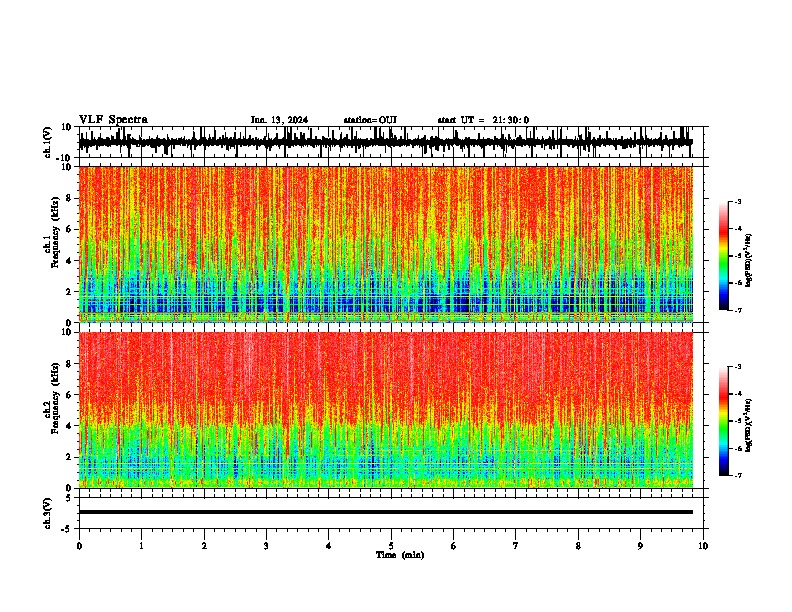Click the '6' kHz tick on ch.2 spectrogram
This screenshot has height=612, width=792.
point(70,395)
